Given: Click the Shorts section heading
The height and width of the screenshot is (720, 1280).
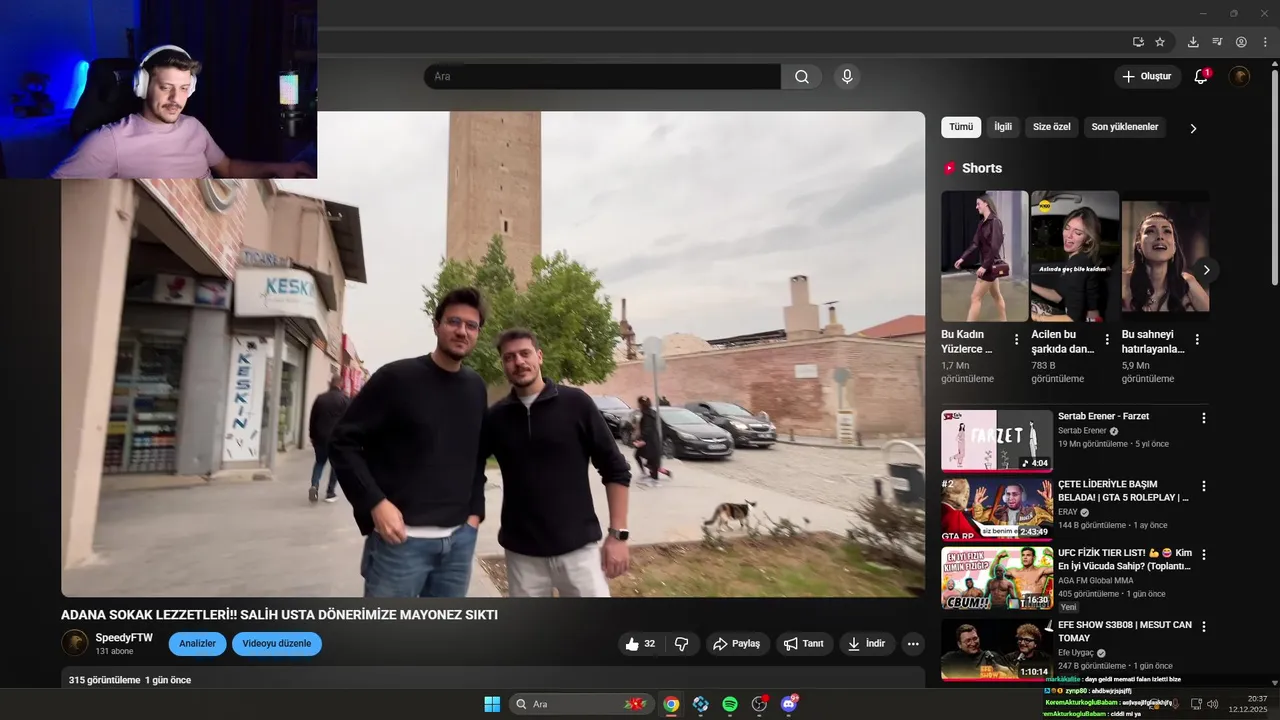Looking at the screenshot, I should [x=981, y=168].
